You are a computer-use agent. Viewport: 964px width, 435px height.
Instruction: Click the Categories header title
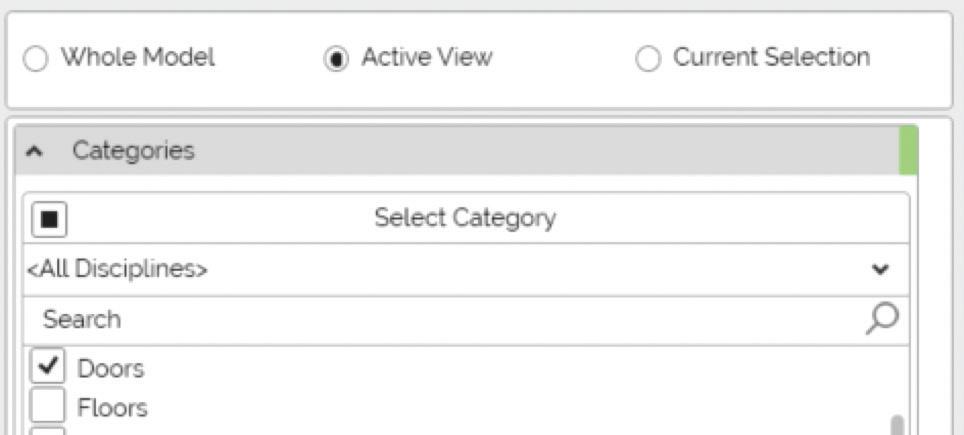[133, 151]
